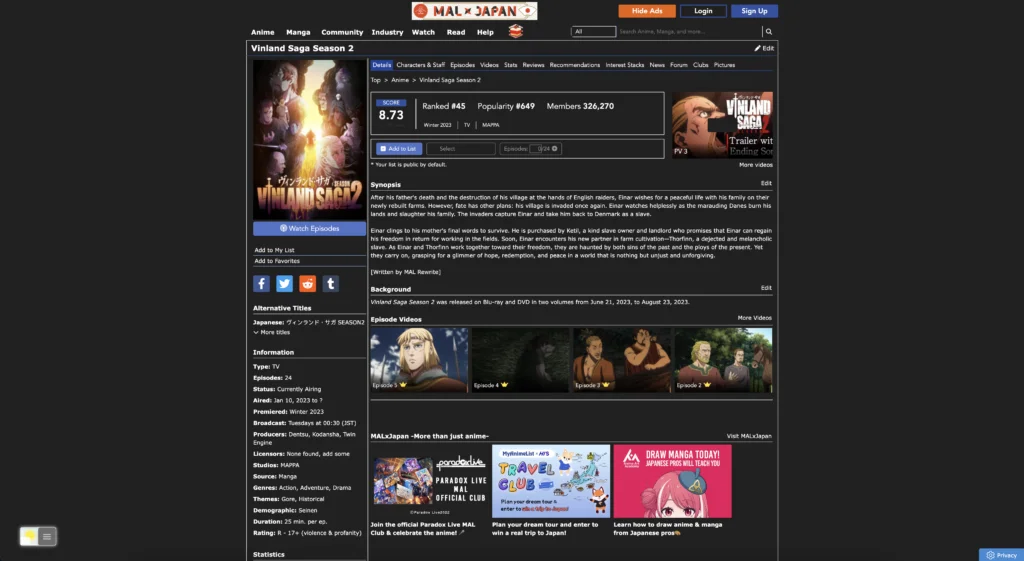Share on Twitter via the bird icon

(x=284, y=283)
